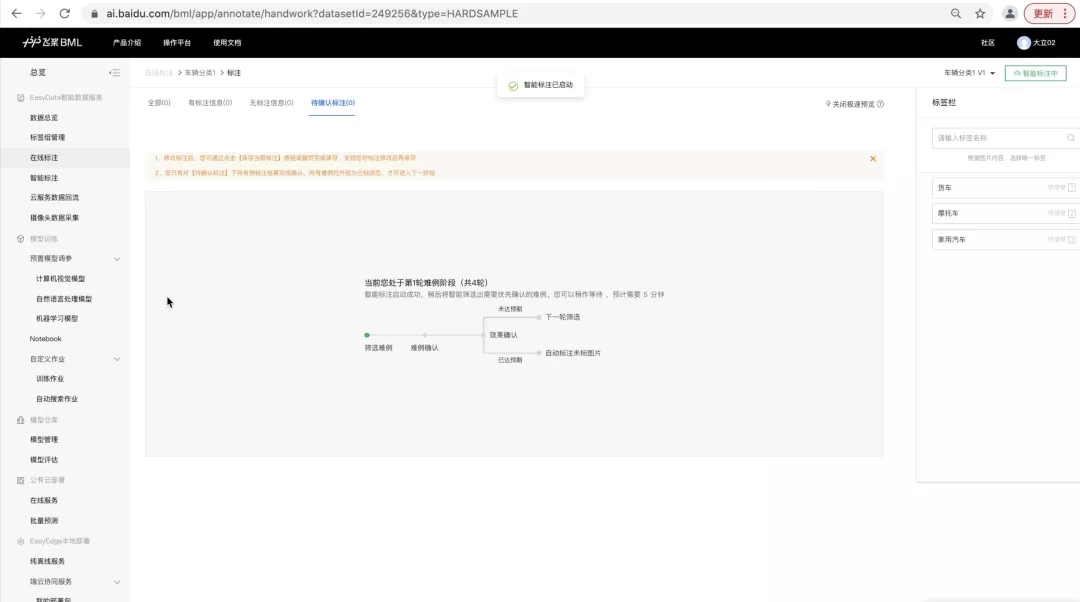Open 模型评估 in sidebar
The image size is (1080, 602).
coord(44,460)
